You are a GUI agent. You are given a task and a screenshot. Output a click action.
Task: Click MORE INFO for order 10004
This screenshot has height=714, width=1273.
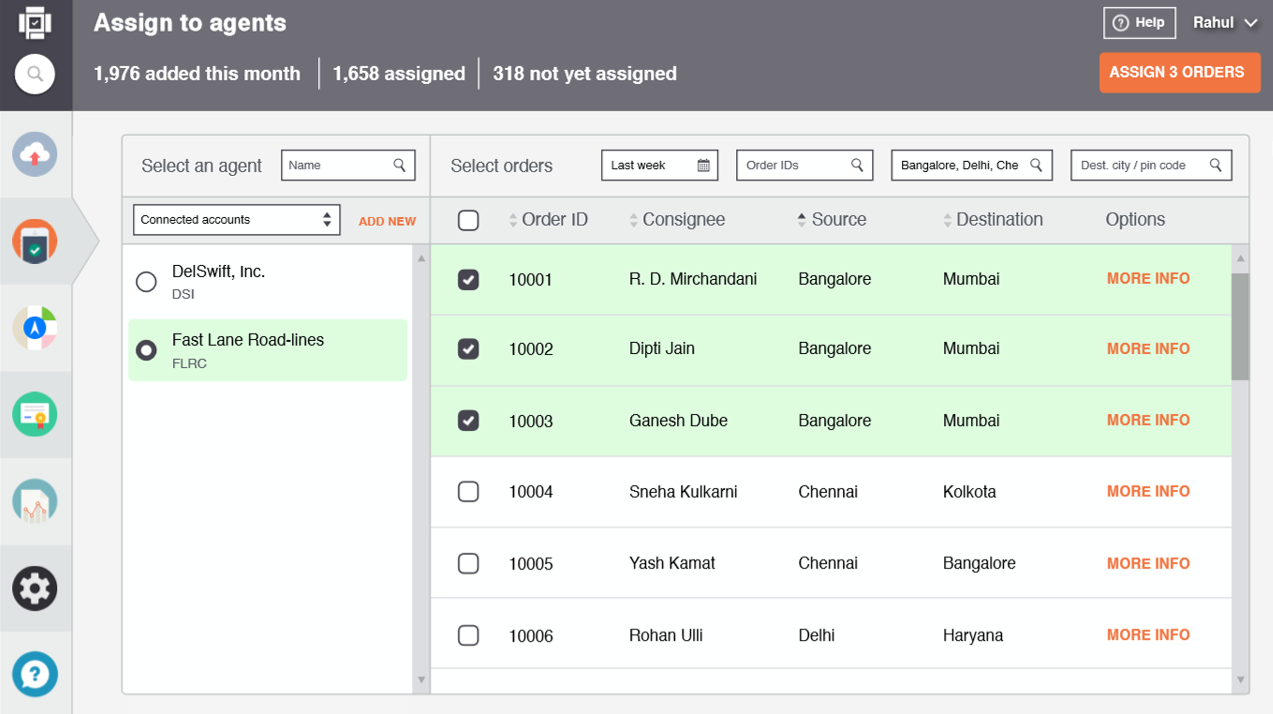pyautogui.click(x=1148, y=492)
